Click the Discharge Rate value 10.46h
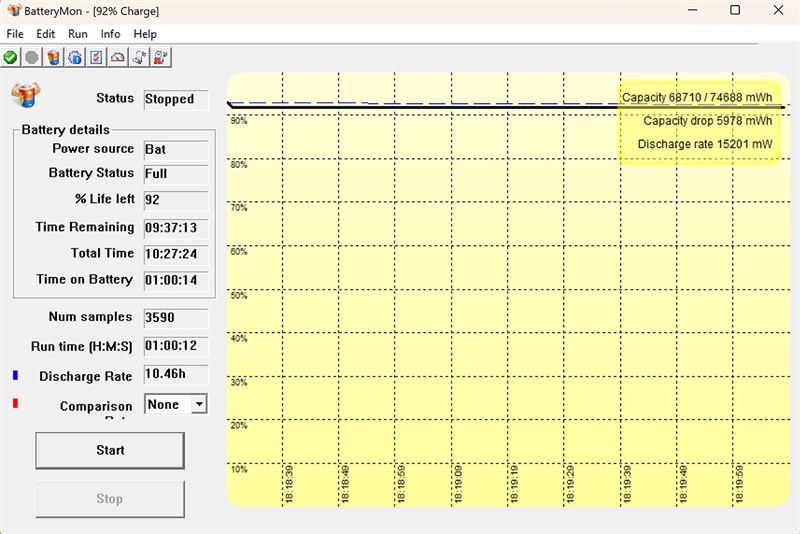The image size is (800, 534). 176,374
